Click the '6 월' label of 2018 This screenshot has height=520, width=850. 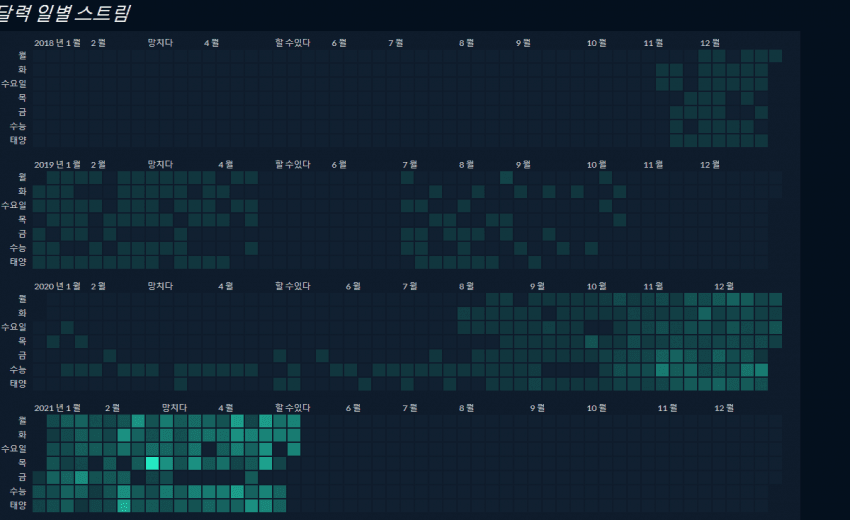click(339, 43)
